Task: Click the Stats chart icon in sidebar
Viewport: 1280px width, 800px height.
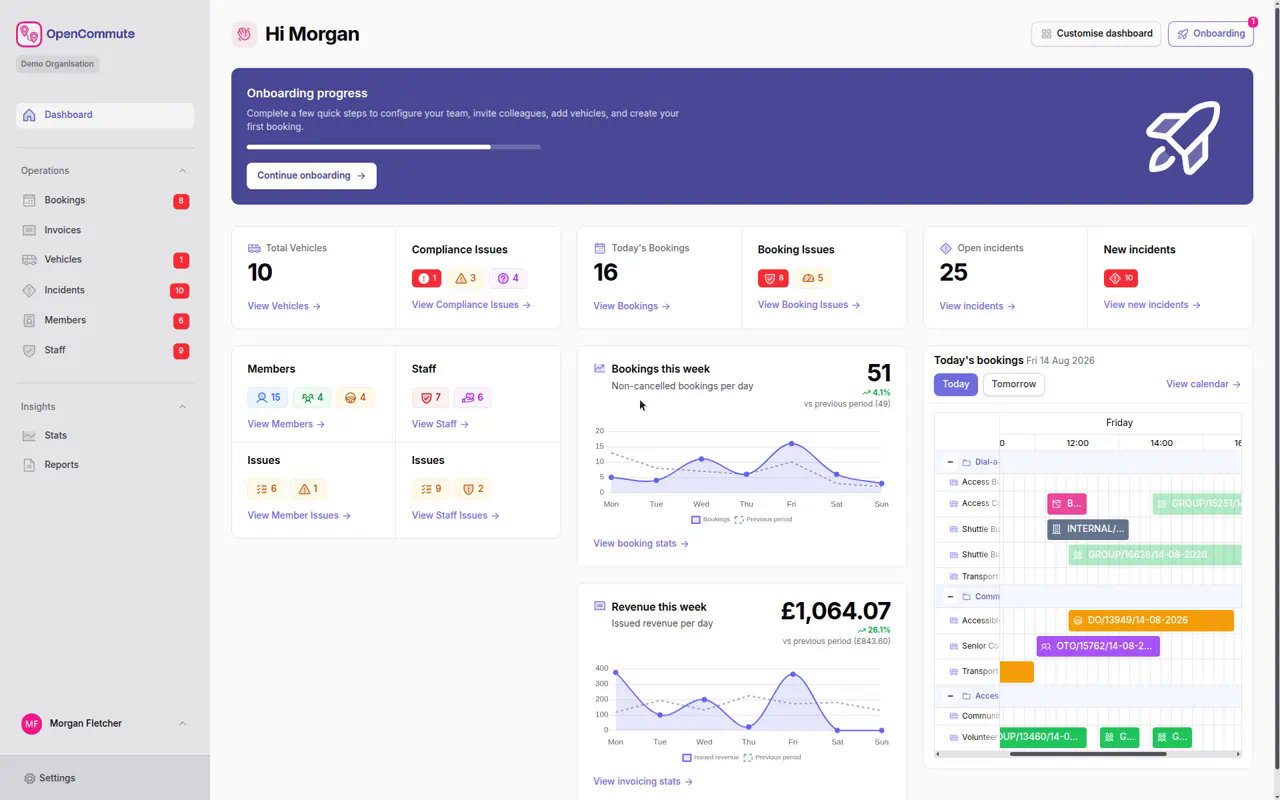Action: pyautogui.click(x=29, y=436)
